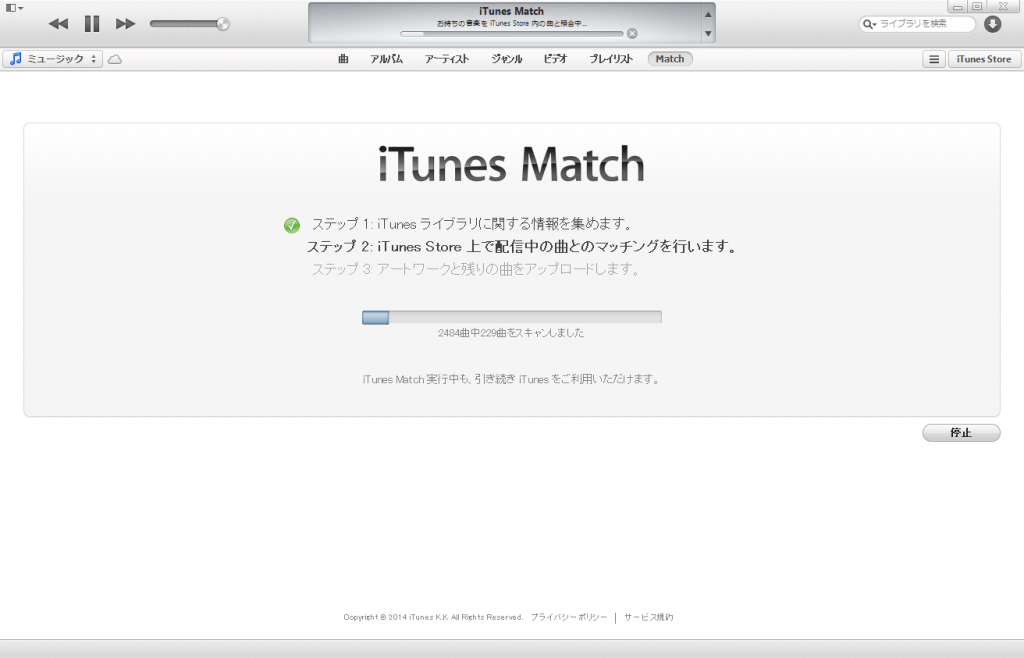
Task: Switch to the 曲 tab
Action: coord(344,59)
